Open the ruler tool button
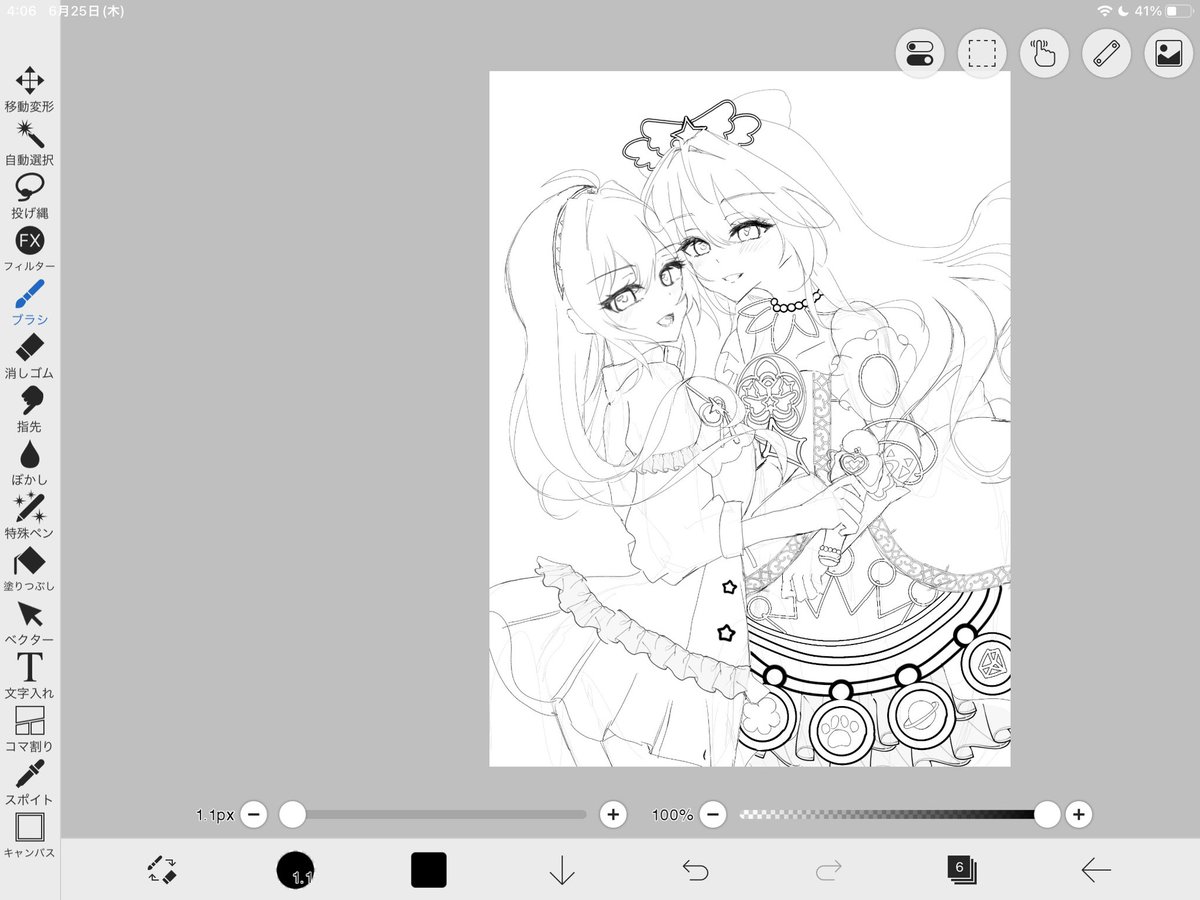 tap(1106, 54)
